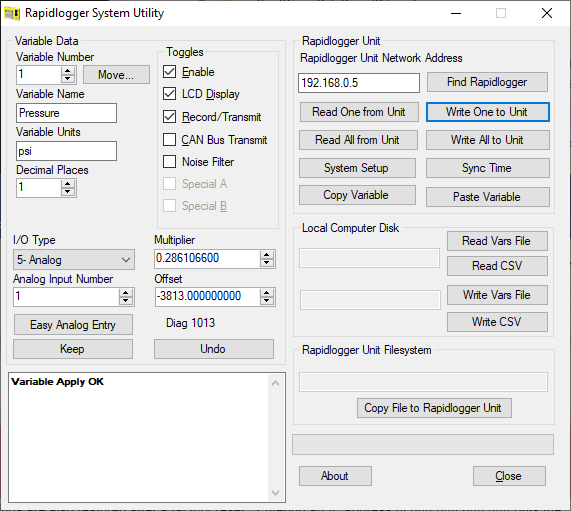Click the Read CSV button
This screenshot has height=511, width=571.
[497, 266]
